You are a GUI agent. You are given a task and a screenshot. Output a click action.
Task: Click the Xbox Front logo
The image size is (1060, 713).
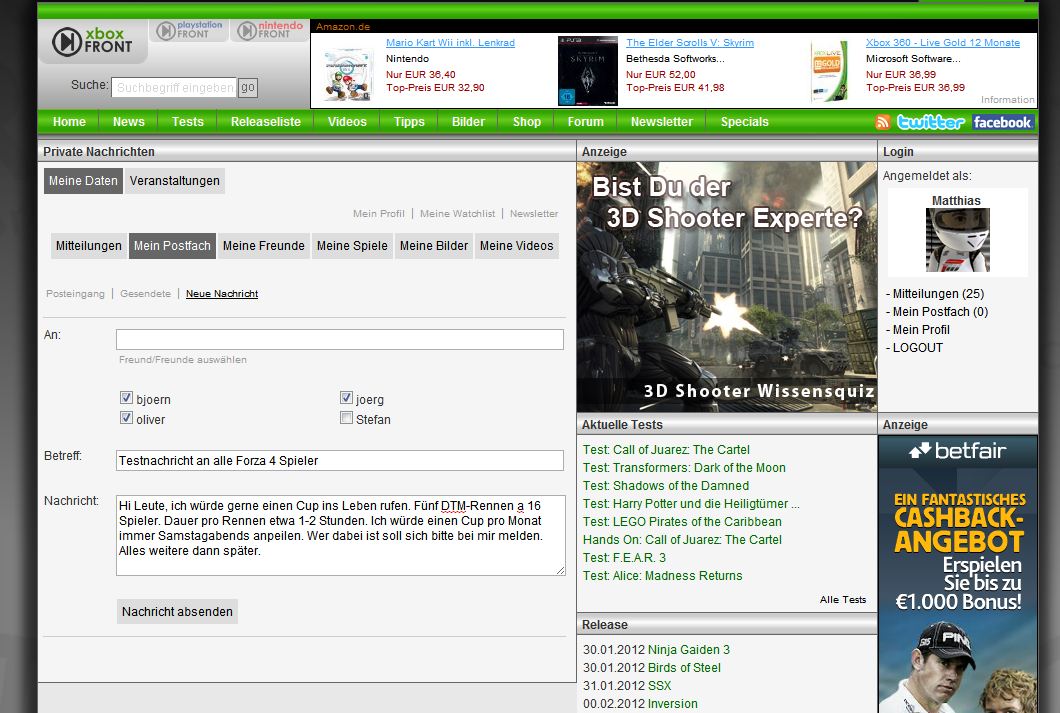pyautogui.click(x=92, y=41)
